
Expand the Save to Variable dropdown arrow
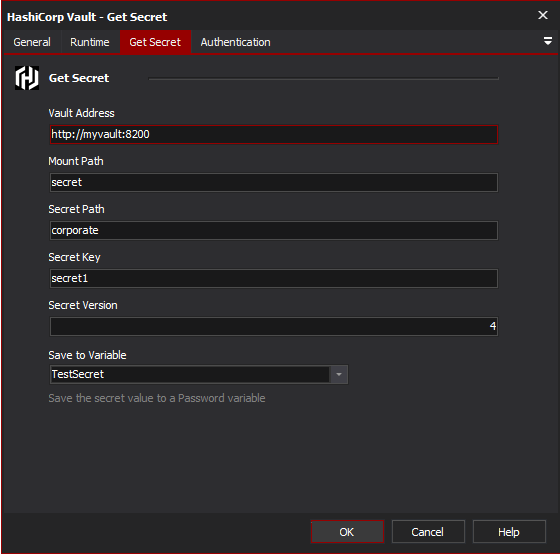(x=339, y=374)
